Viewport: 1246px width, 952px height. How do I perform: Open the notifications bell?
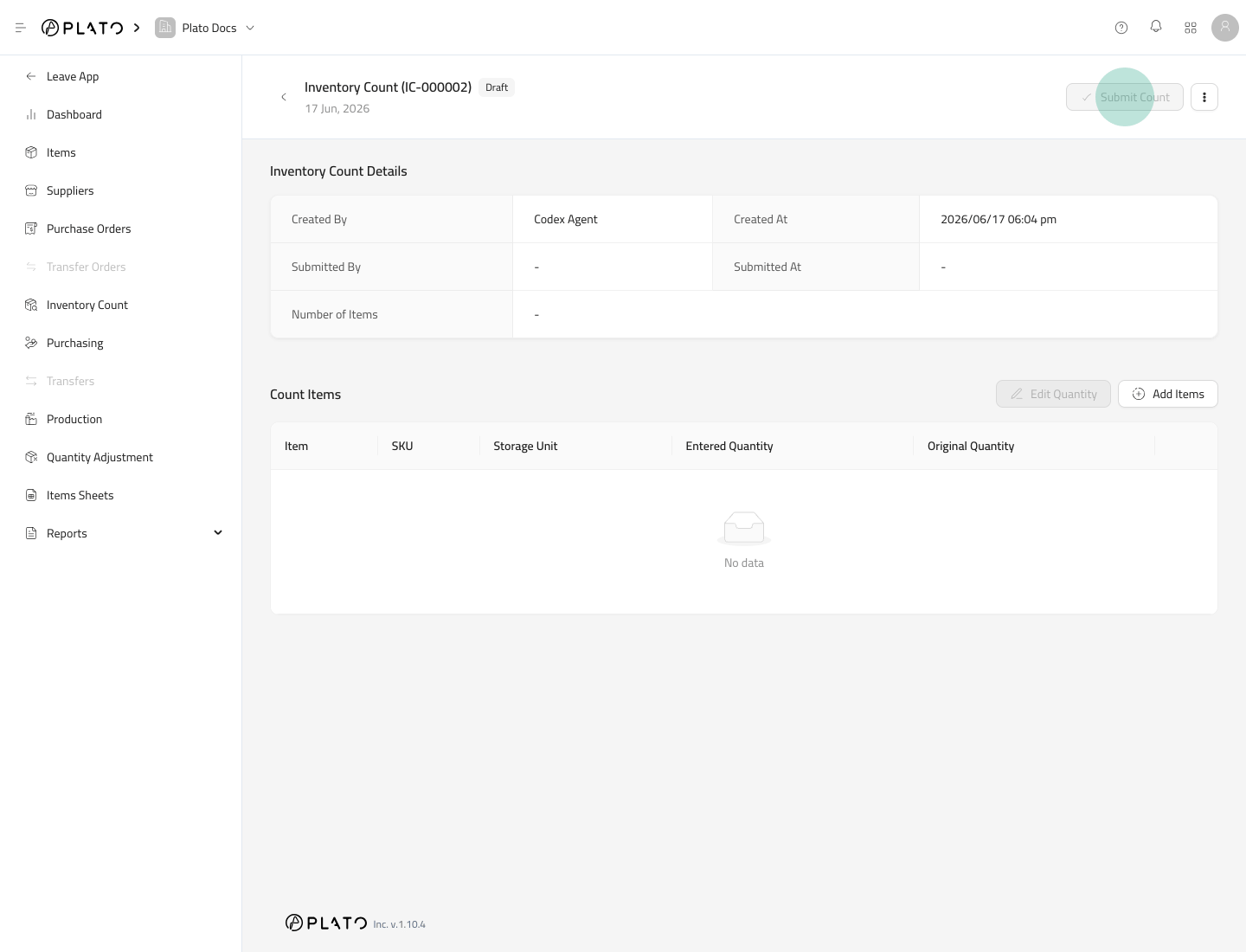(x=1156, y=27)
